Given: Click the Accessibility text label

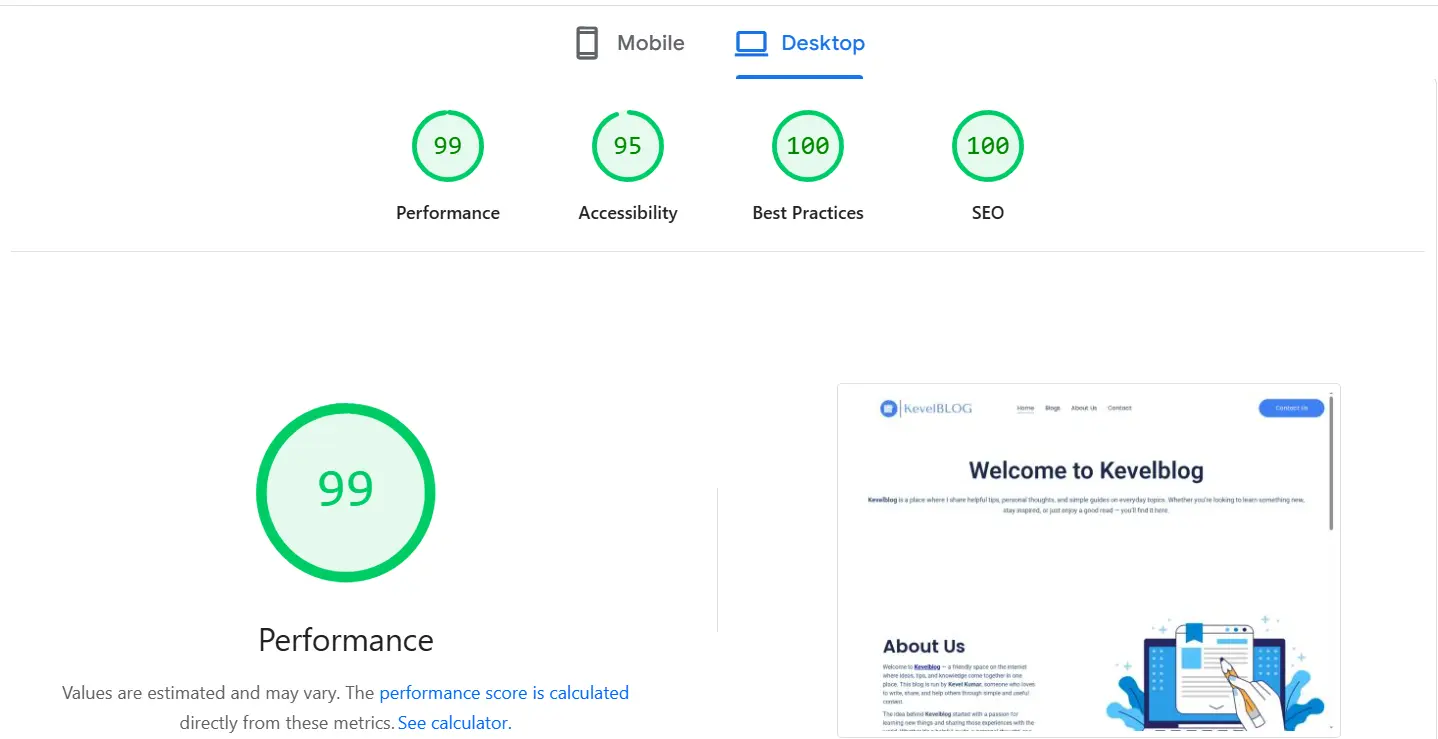Looking at the screenshot, I should 628,213.
